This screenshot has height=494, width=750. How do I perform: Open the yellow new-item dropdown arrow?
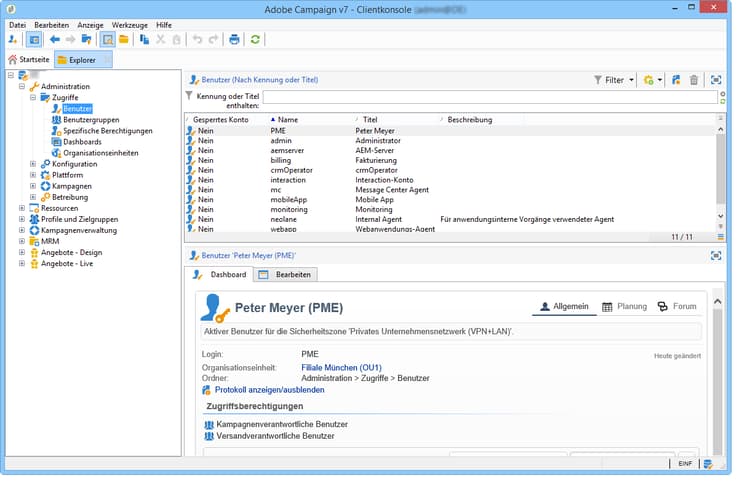tap(660, 80)
